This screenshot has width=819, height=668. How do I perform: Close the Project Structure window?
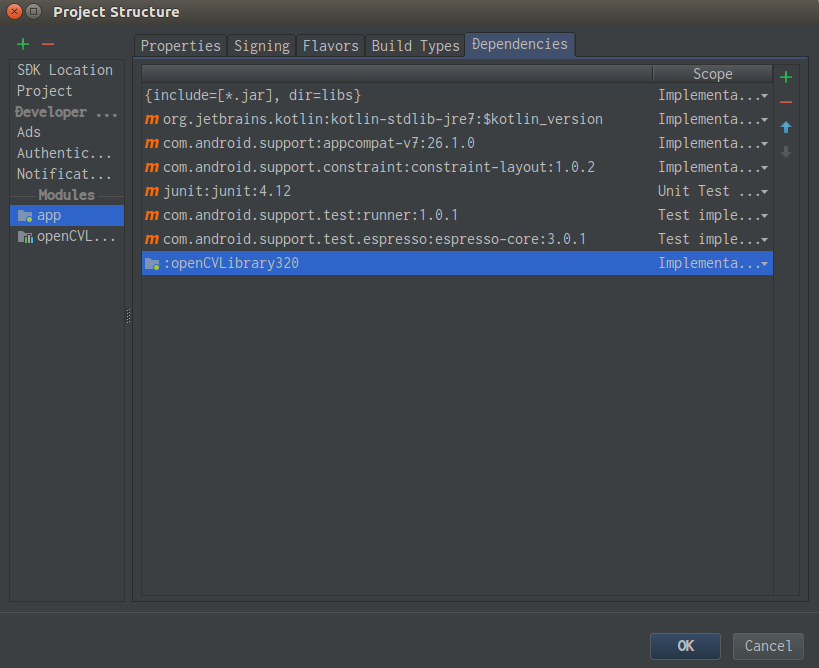(15, 11)
